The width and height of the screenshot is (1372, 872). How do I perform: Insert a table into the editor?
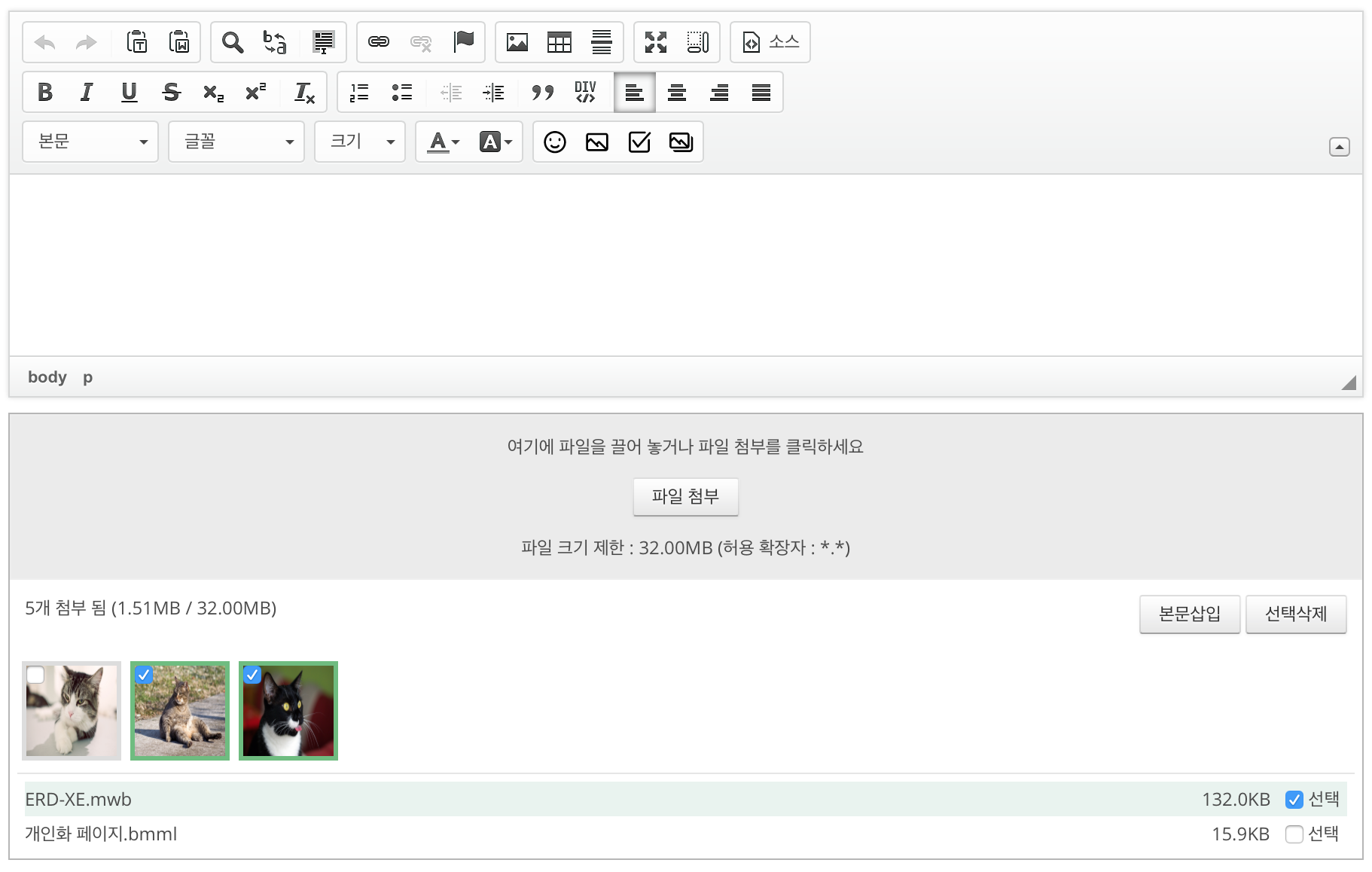click(x=559, y=43)
